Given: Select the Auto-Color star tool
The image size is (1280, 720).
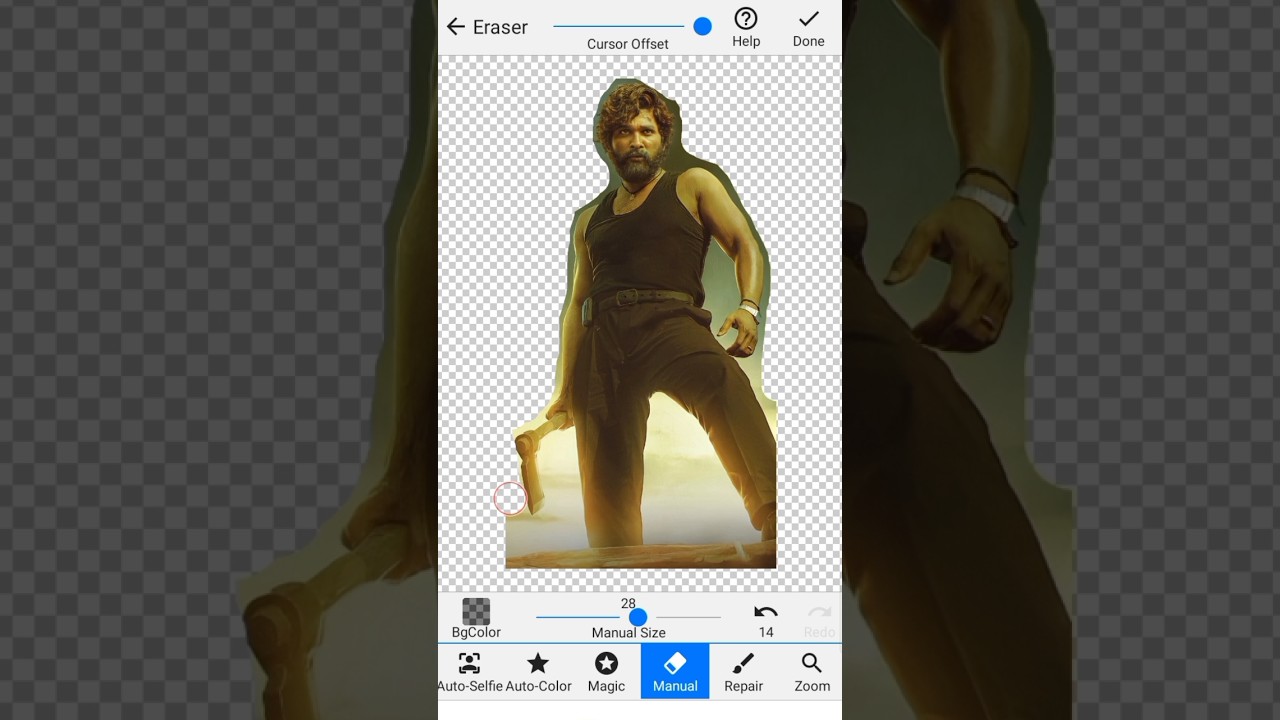Looking at the screenshot, I should click(x=538, y=671).
